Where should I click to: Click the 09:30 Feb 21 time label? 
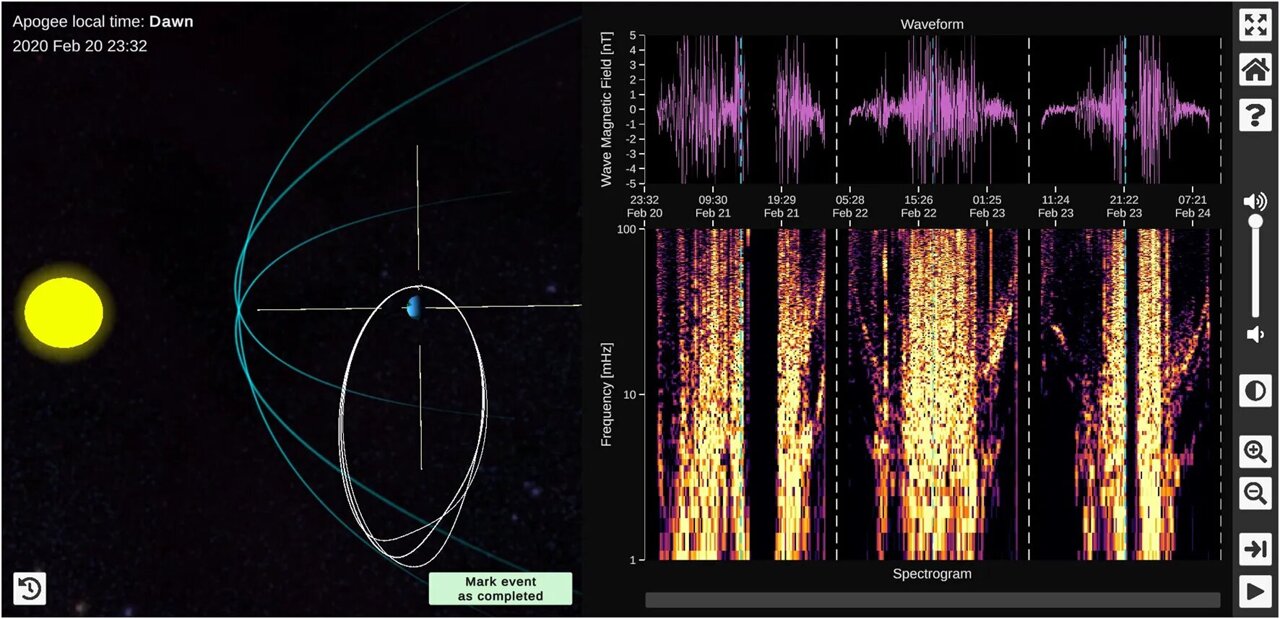[x=713, y=206]
